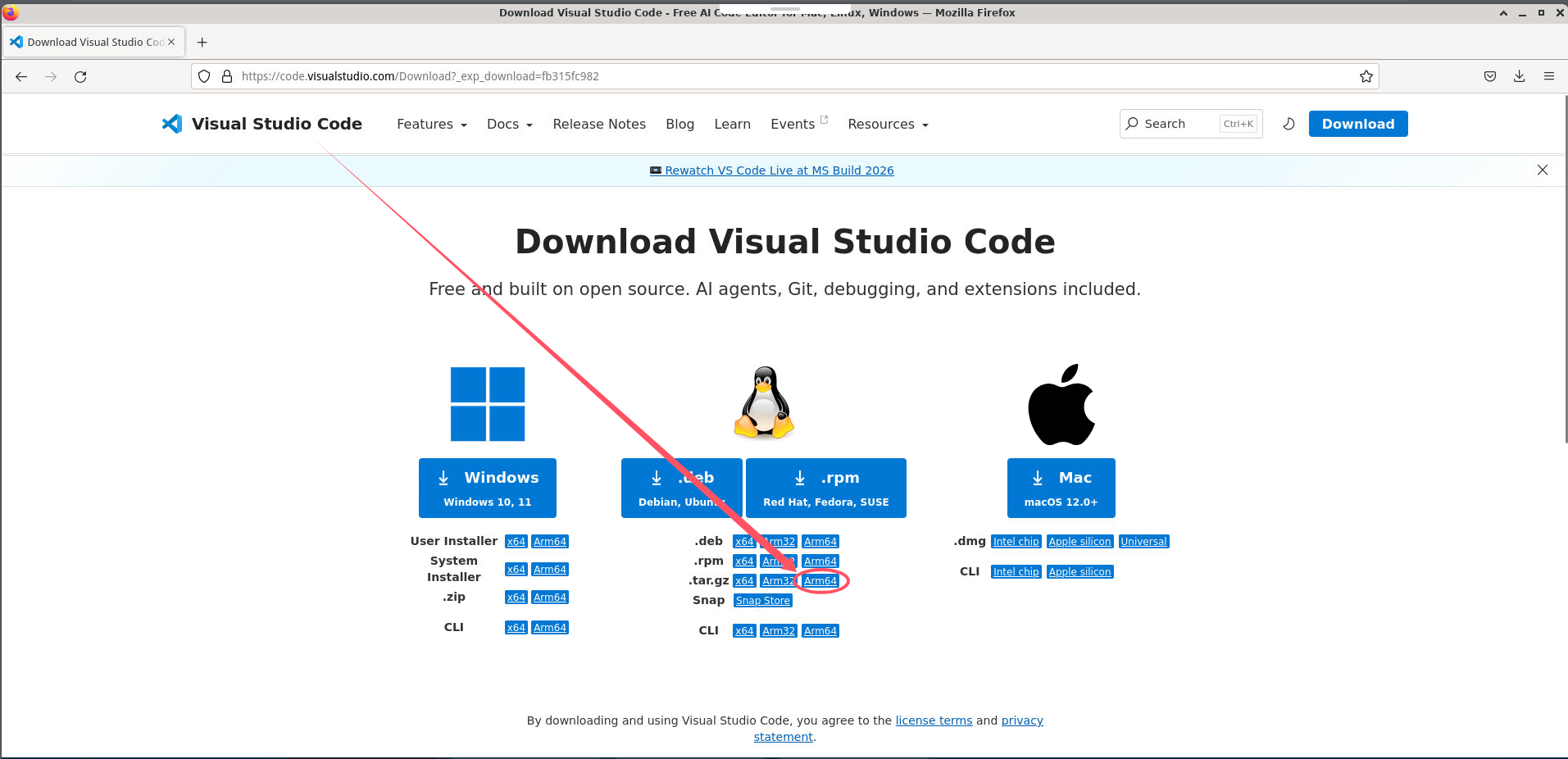Download the Linux CLI x64
Screen dimensions: 1568x759
click(744, 631)
